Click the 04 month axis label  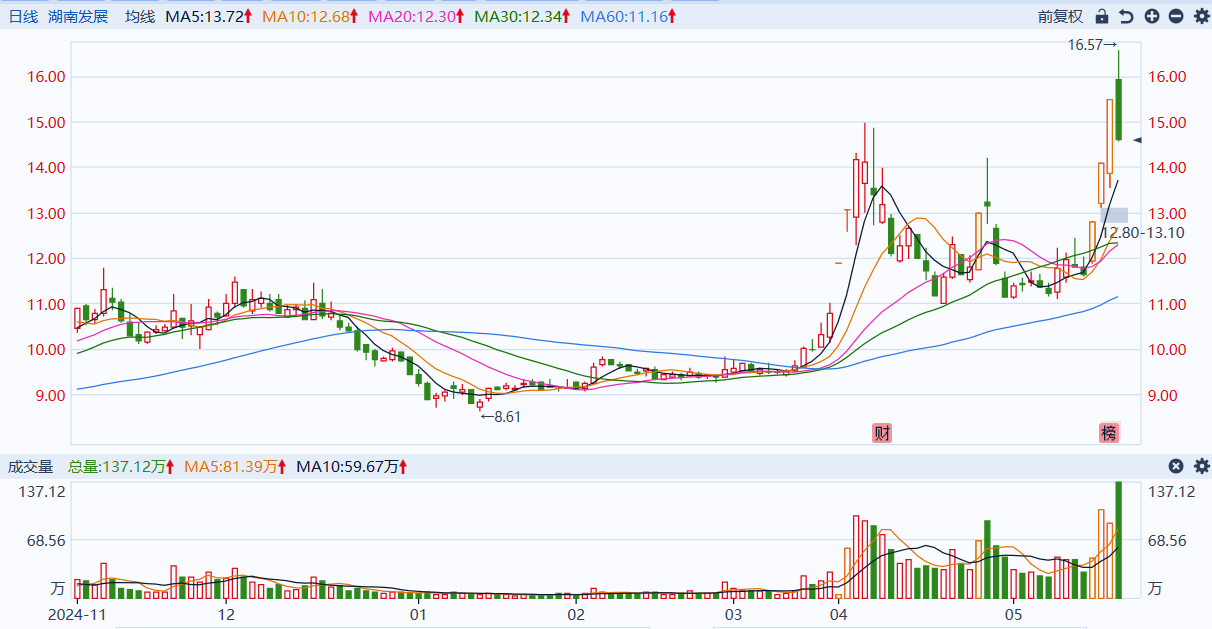click(838, 613)
